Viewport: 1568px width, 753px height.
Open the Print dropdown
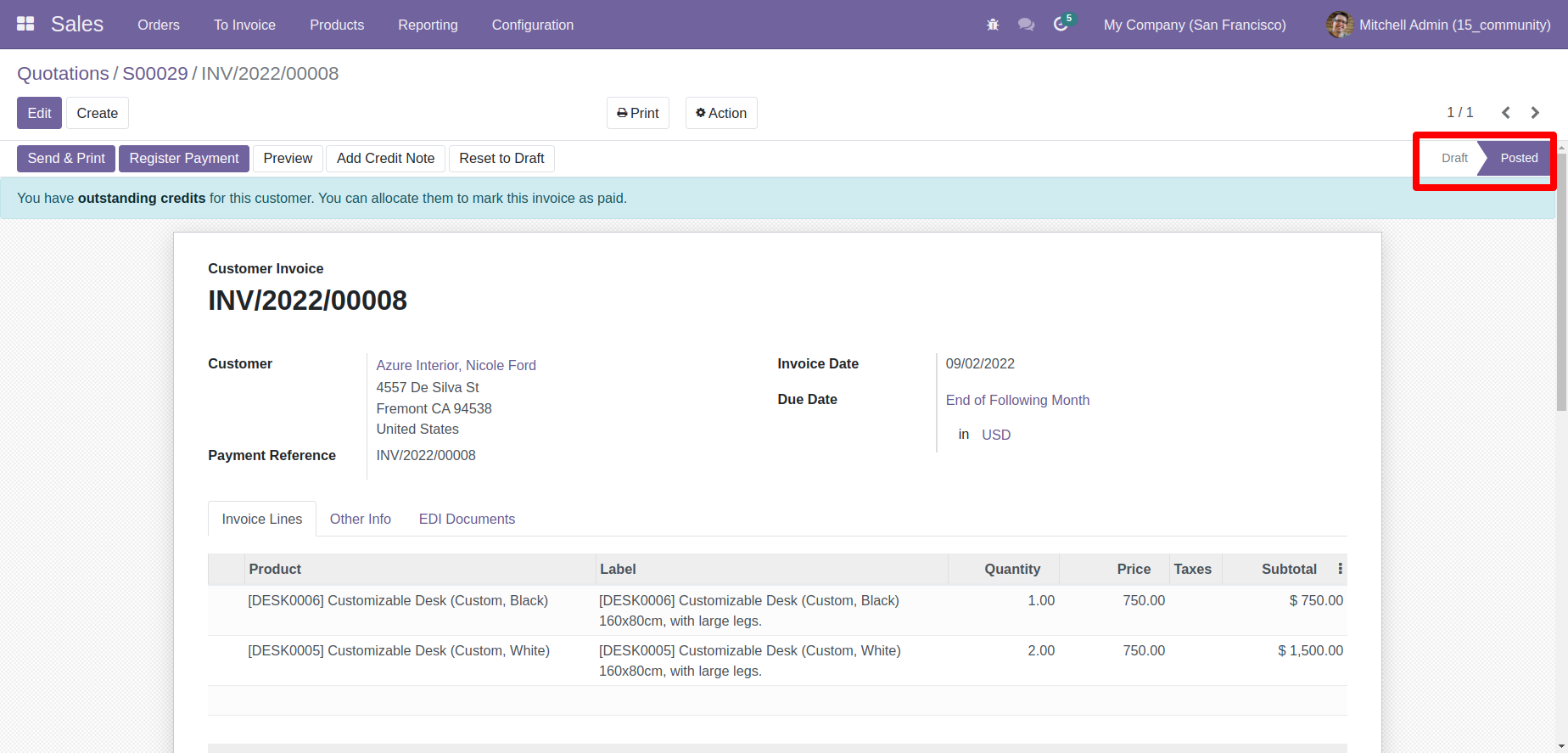pyautogui.click(x=638, y=113)
